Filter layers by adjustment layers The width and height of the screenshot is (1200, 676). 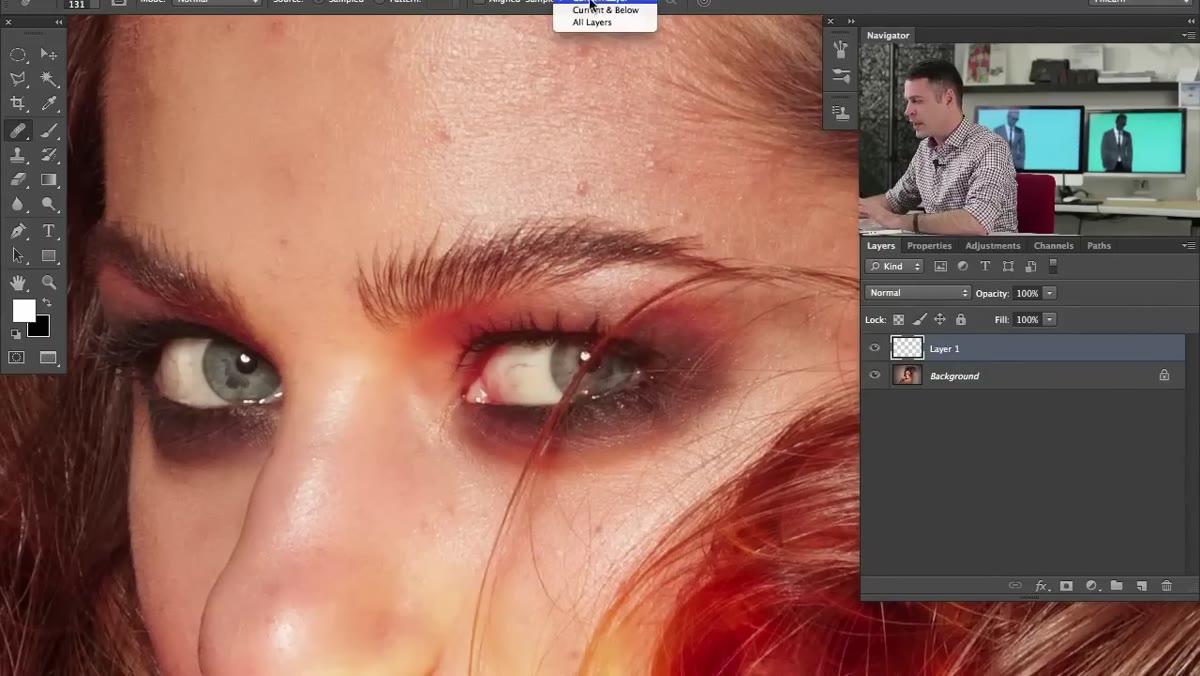coord(963,266)
